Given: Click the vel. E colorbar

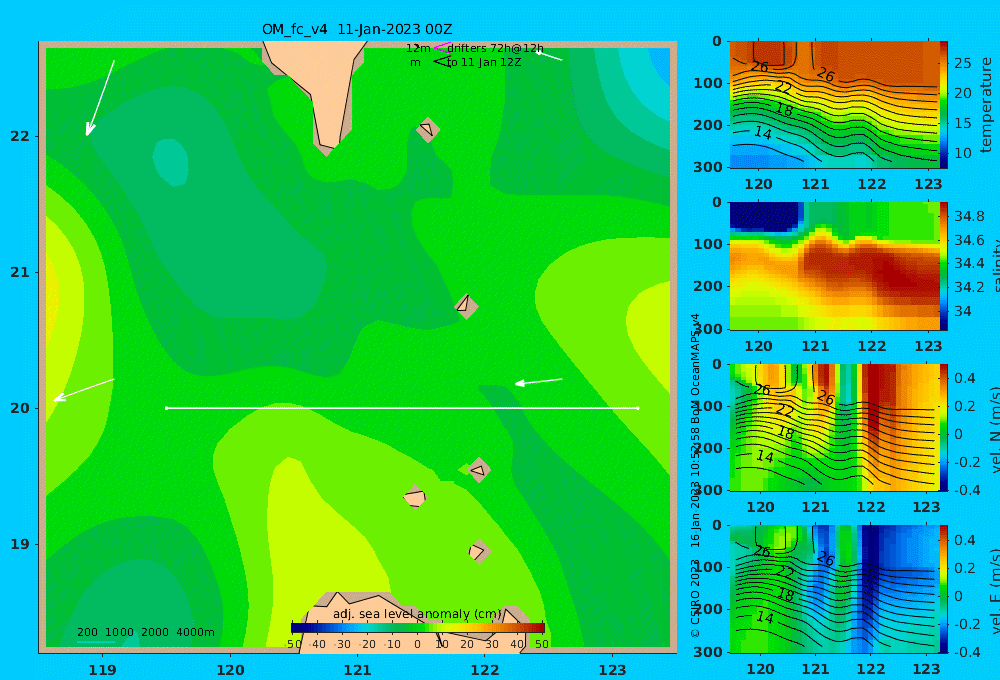Looking at the screenshot, I should 944,589.
